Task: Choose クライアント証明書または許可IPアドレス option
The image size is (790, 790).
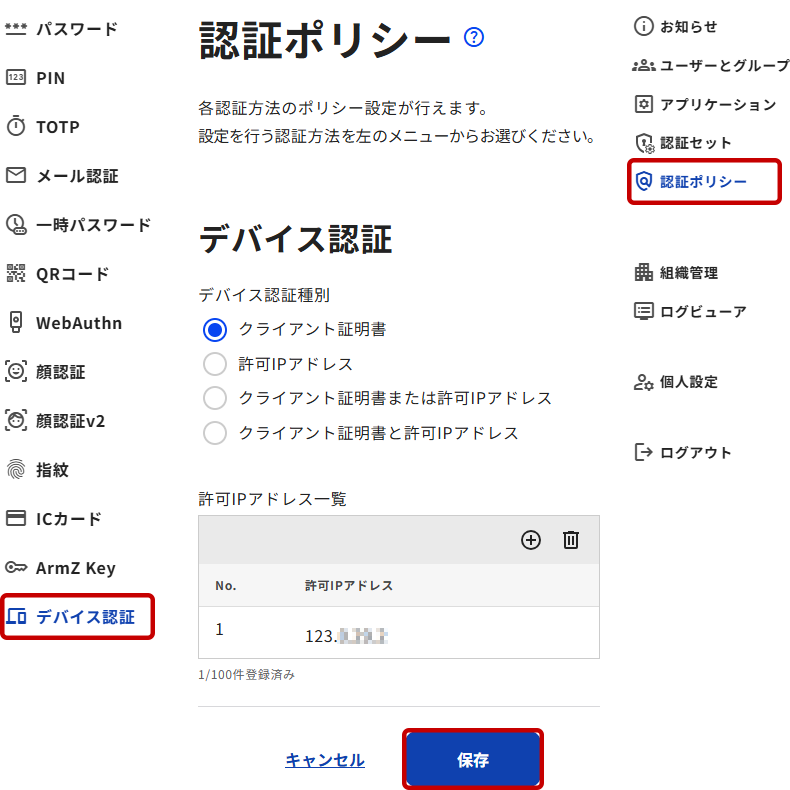Action: click(215, 398)
